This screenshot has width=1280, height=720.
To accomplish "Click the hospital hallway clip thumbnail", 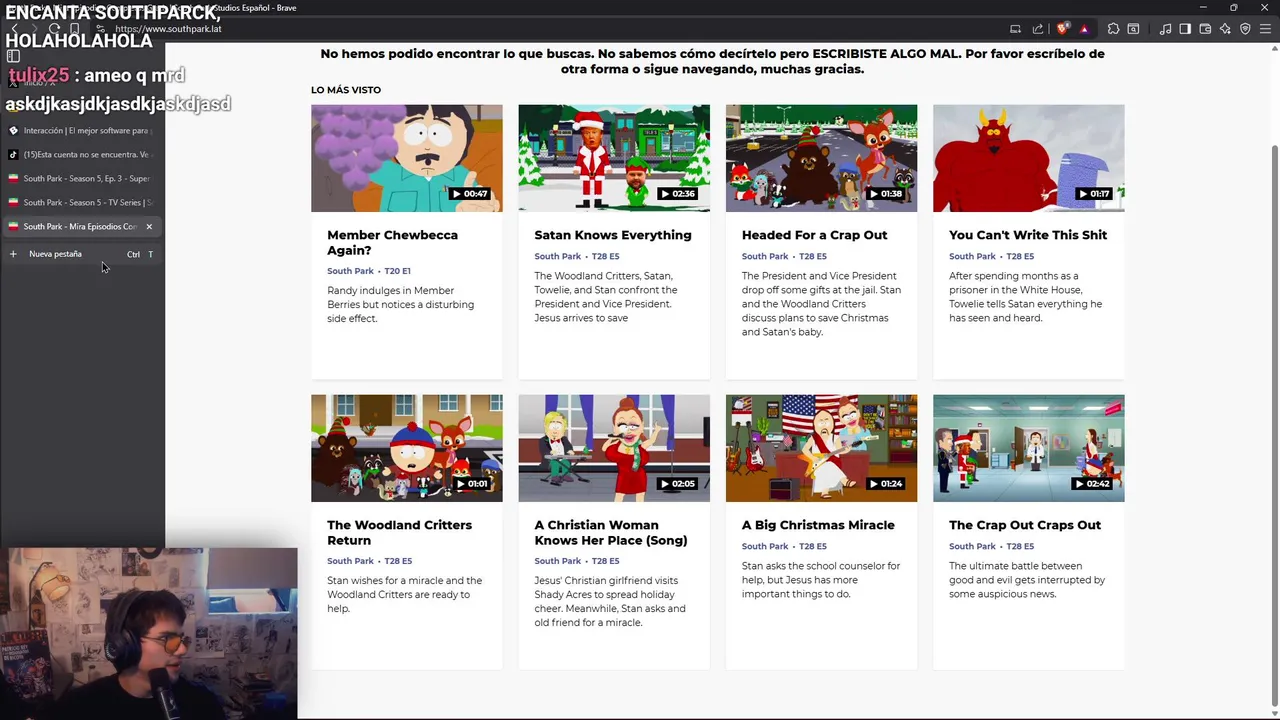I will [1028, 448].
